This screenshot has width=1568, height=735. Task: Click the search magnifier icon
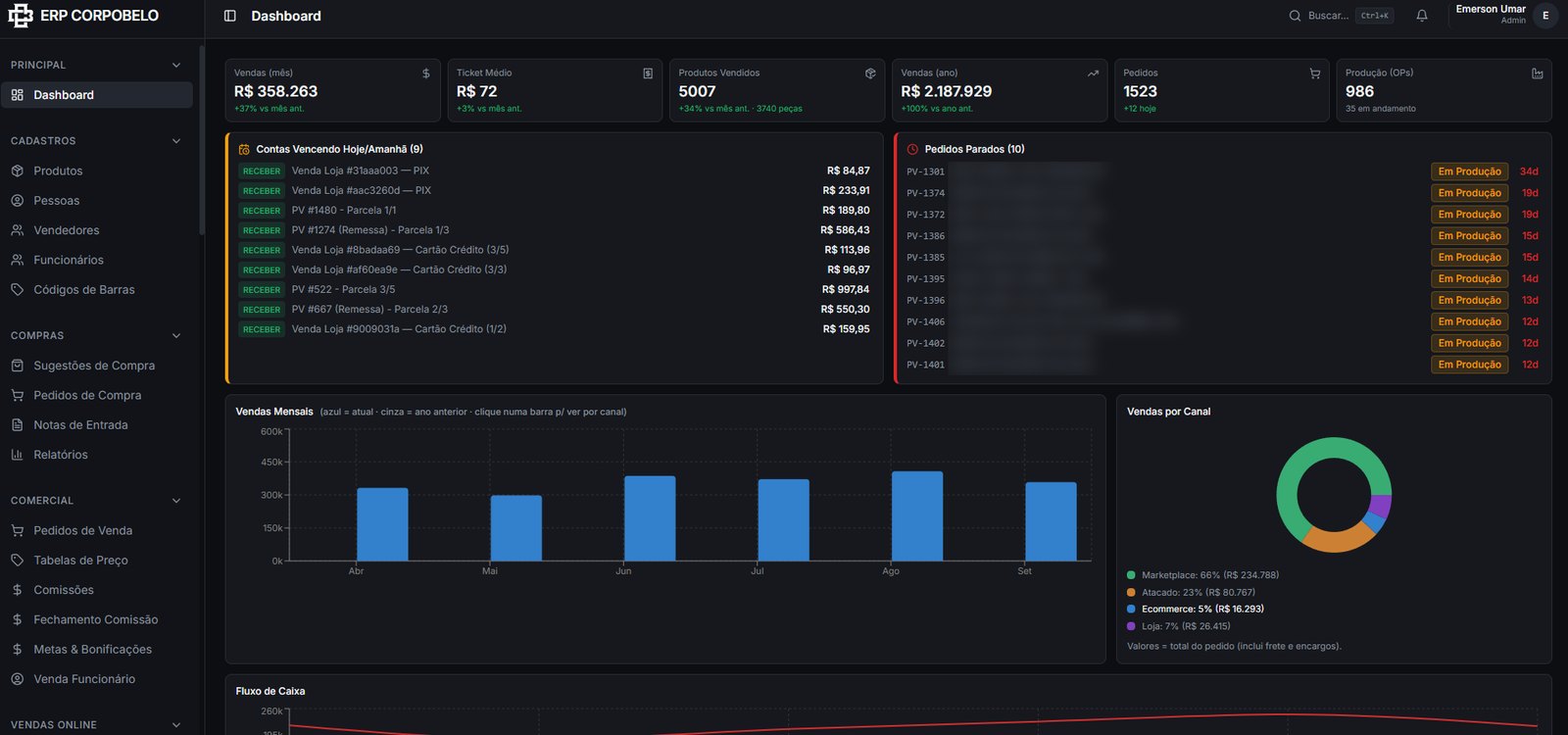point(1295,16)
